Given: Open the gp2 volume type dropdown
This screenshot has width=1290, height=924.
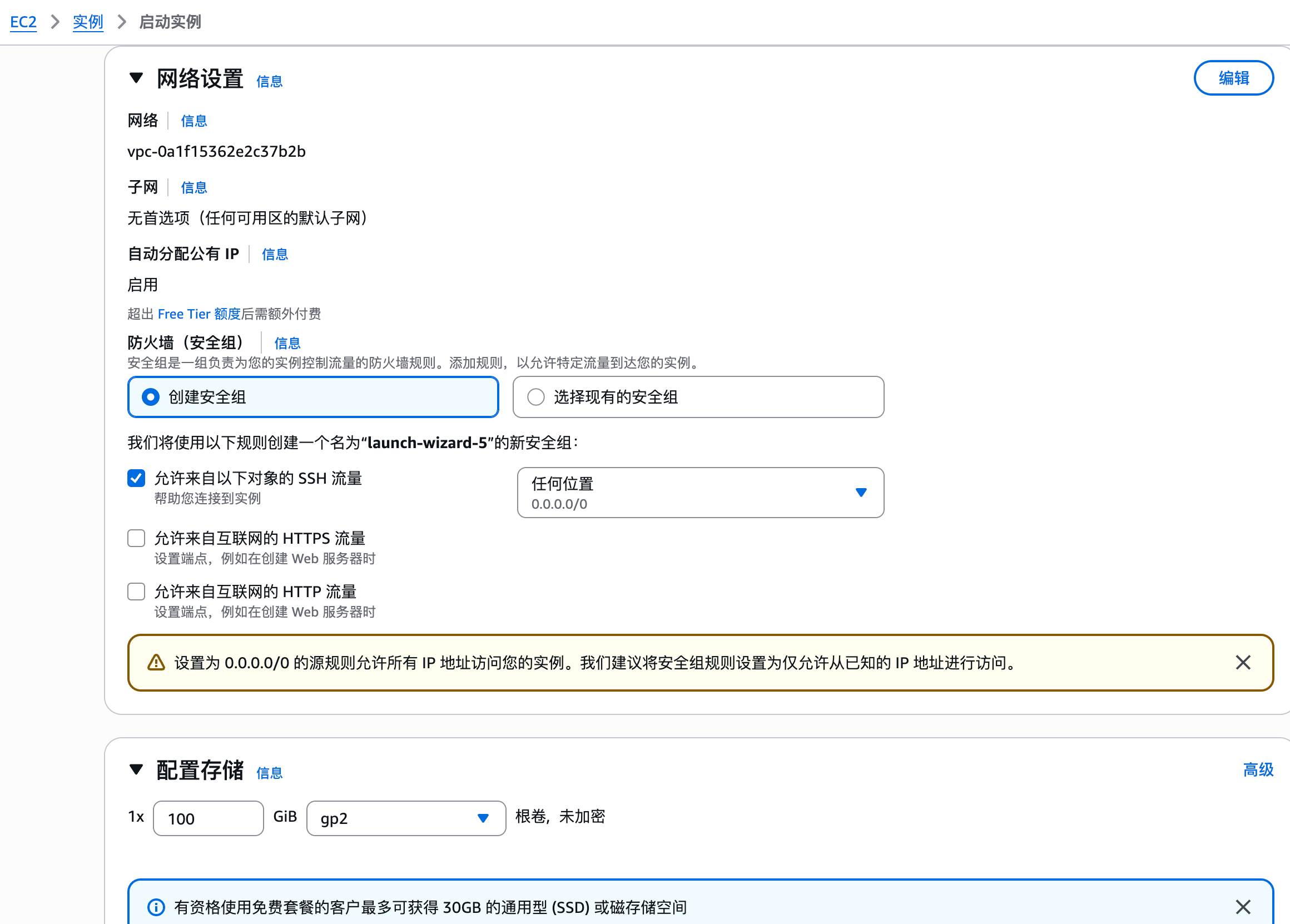Looking at the screenshot, I should (405, 818).
